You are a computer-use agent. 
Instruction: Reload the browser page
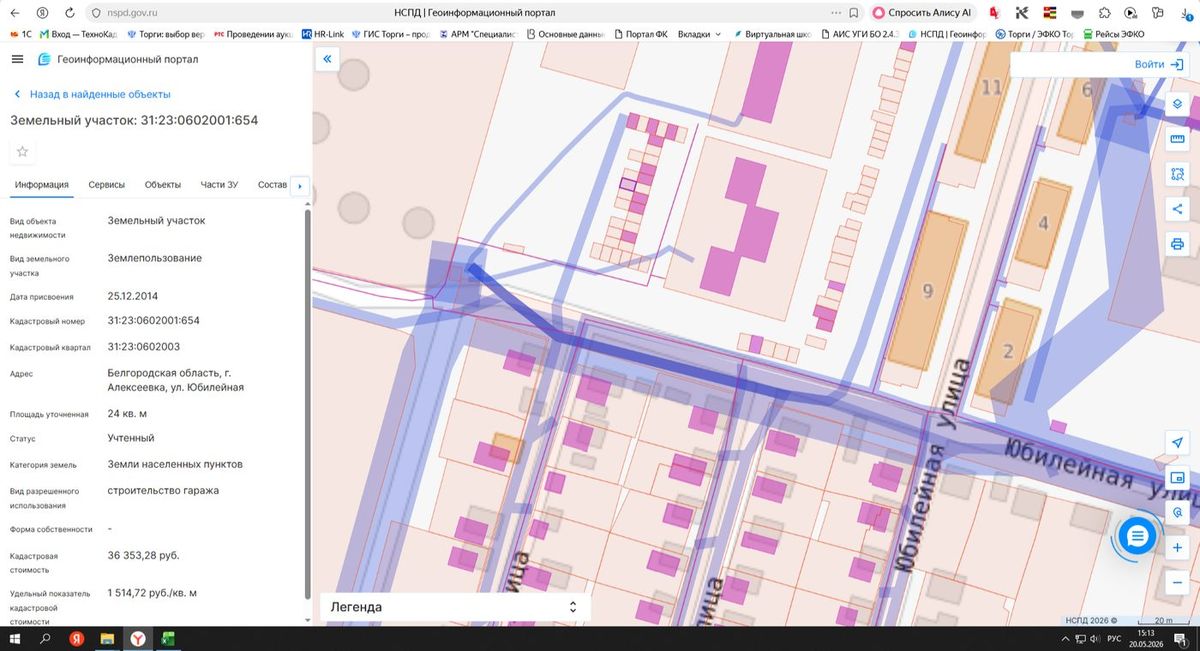tap(69, 13)
